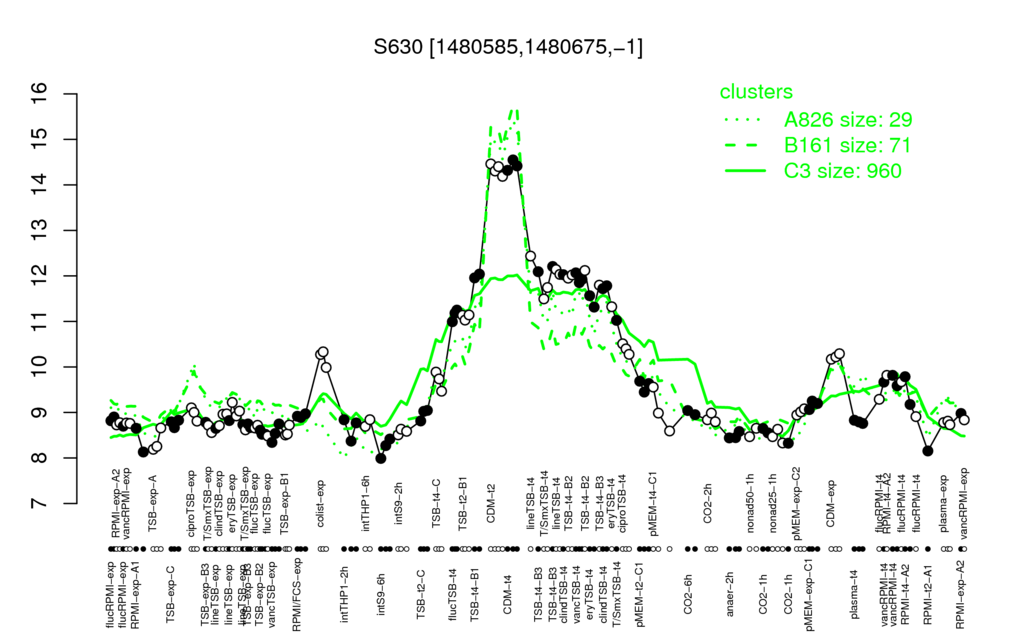Click y-axis tick label 13
The image size is (1024, 640).
[40, 231]
